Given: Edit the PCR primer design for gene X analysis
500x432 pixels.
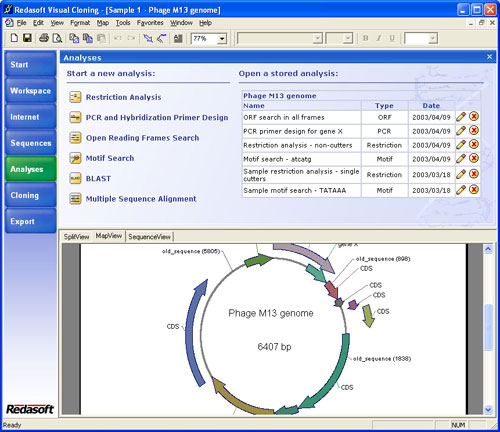Looking at the screenshot, I should pyautogui.click(x=461, y=131).
